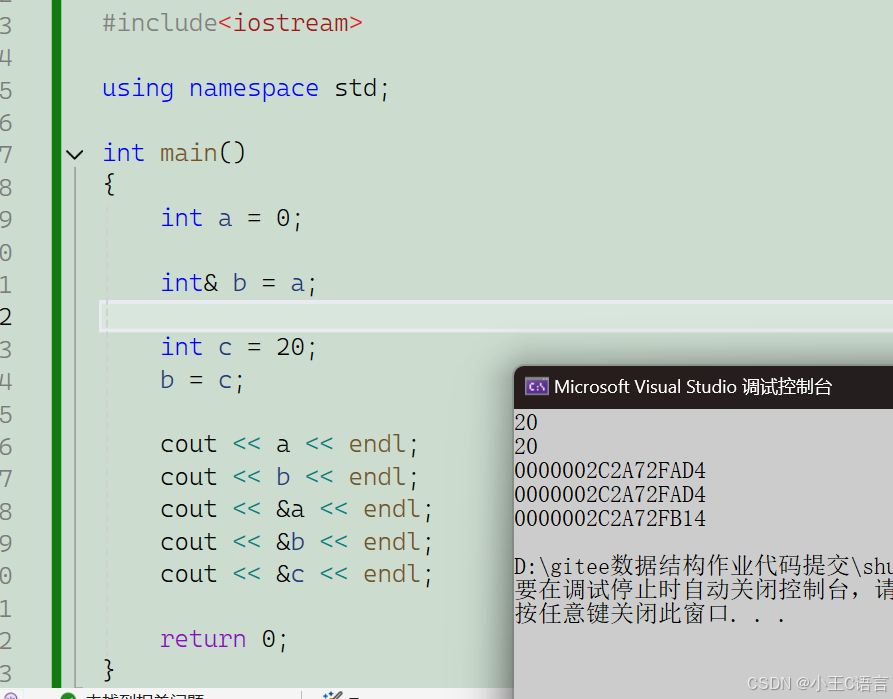Click the second '20' console output line
Screen dimensions: 893x699
click(x=526, y=447)
